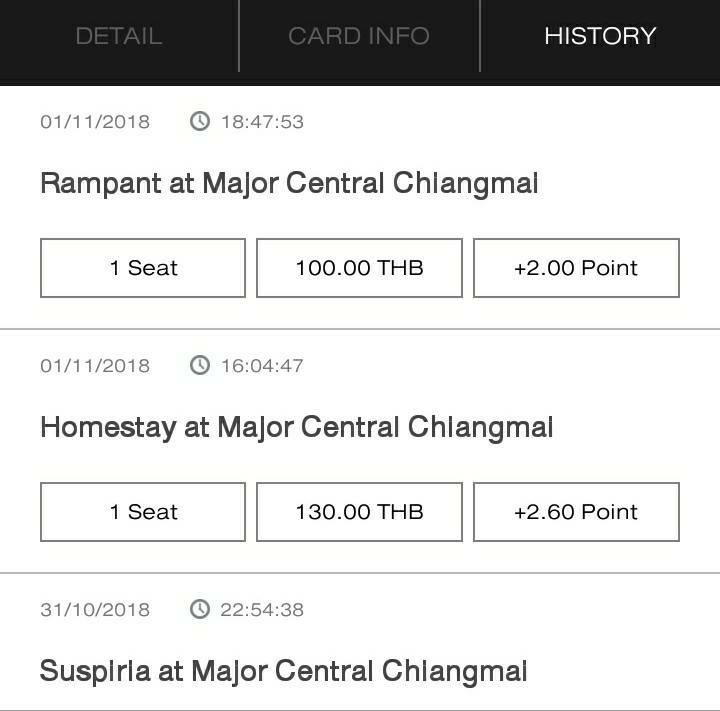Screen dimensions: 720x711
Task: Select the HISTORY tab
Action: coord(600,36)
